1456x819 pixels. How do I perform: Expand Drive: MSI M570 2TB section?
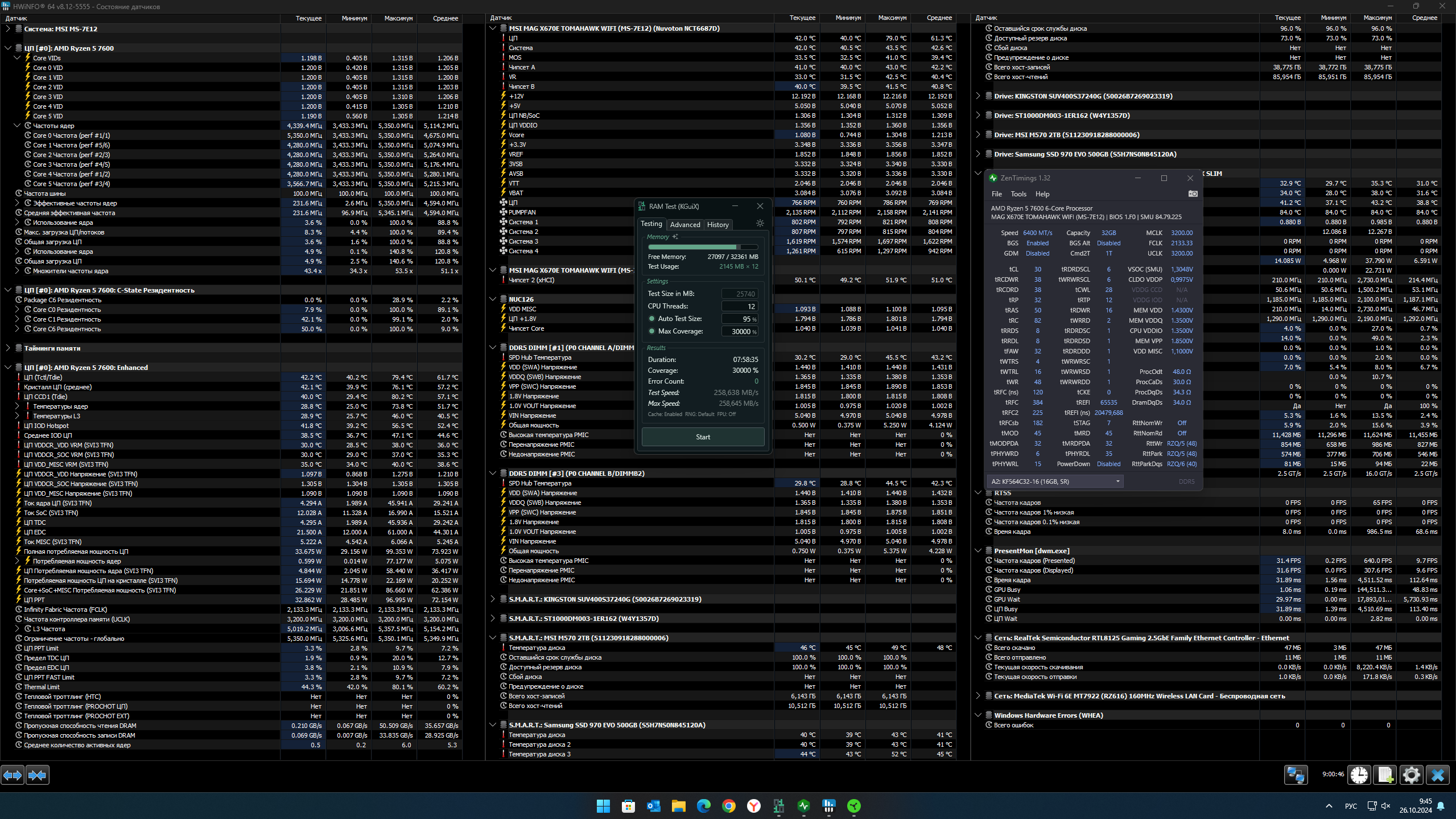977,135
